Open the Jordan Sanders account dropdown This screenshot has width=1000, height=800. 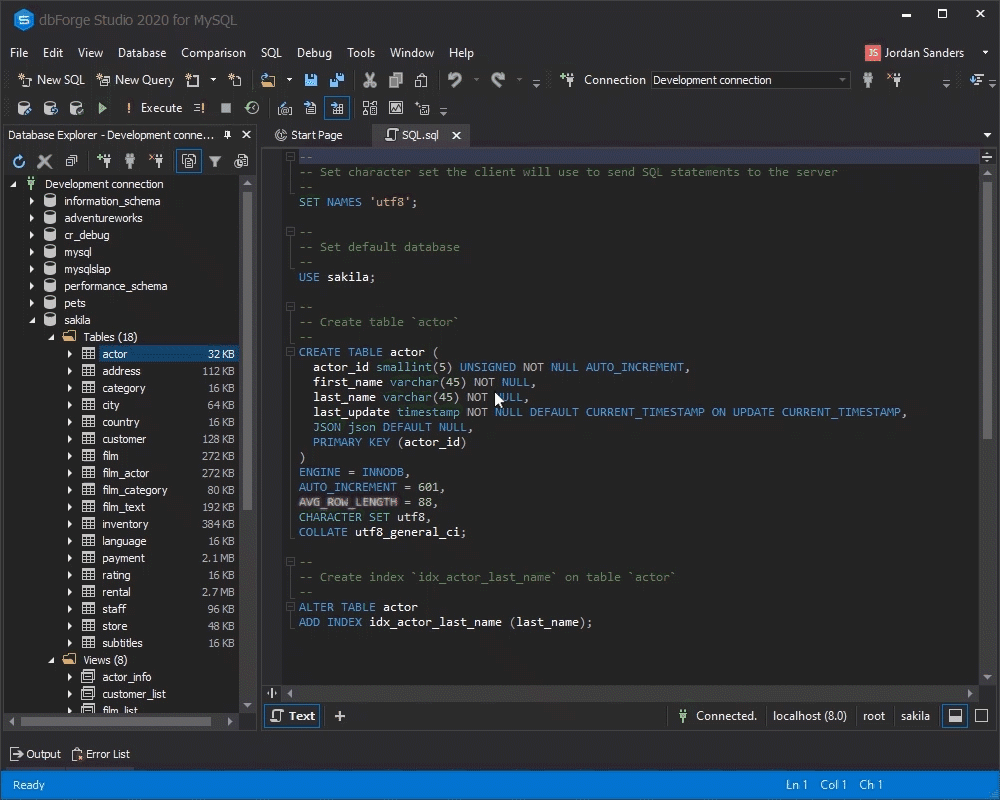coord(985,53)
